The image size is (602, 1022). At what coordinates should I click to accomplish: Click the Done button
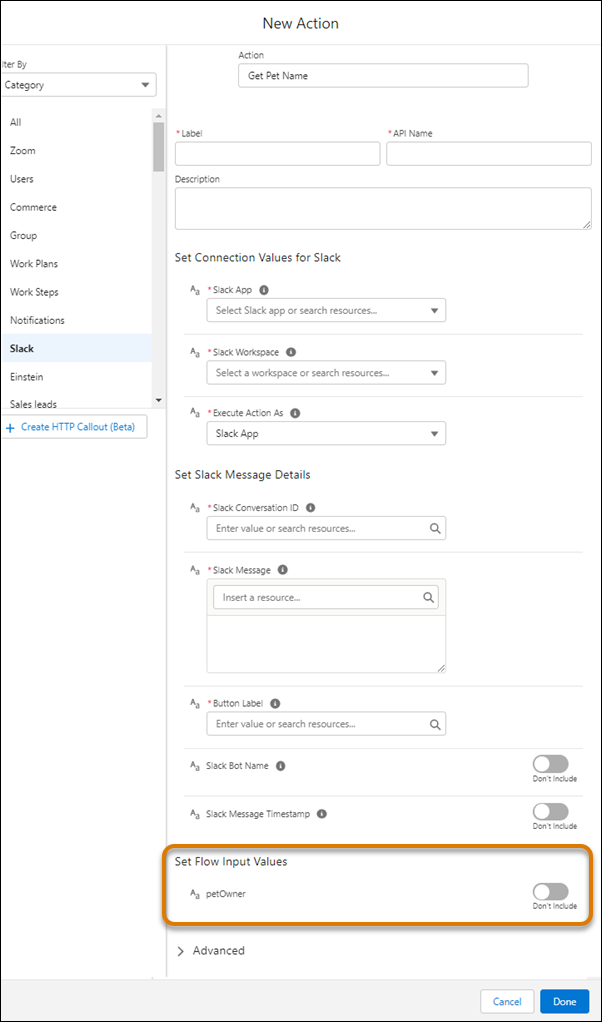(x=565, y=1001)
